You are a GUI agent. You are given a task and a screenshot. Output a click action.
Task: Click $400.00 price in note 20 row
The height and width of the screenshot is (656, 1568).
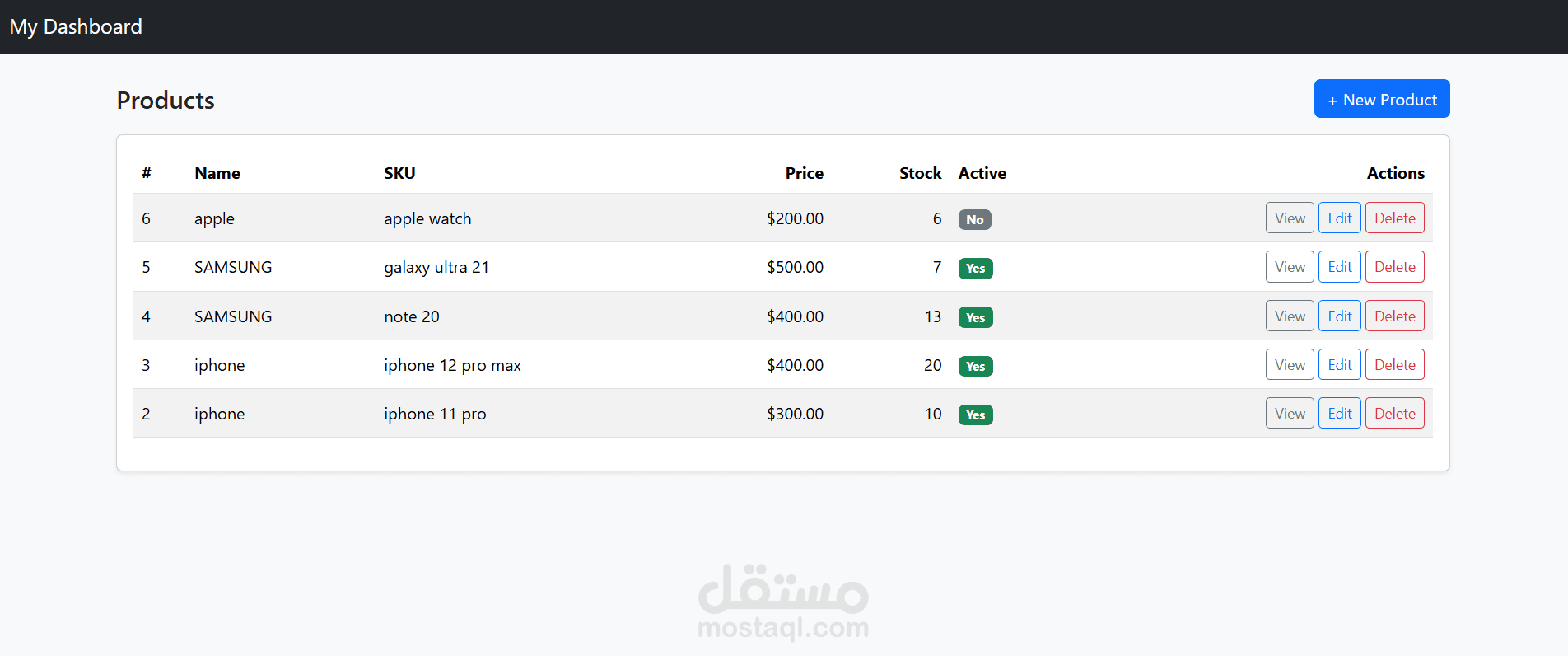pyautogui.click(x=795, y=316)
